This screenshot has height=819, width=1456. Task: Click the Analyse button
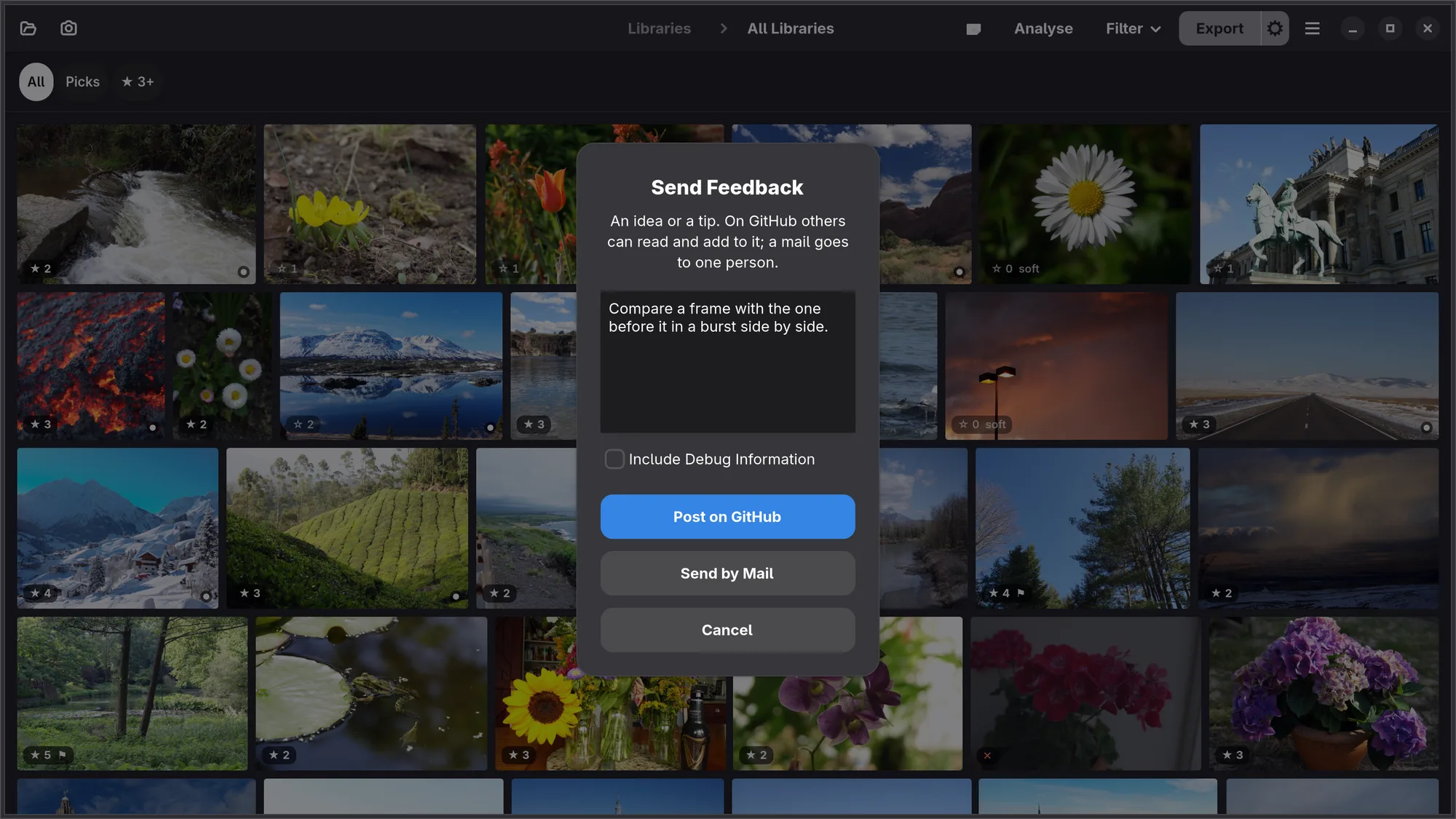(1043, 28)
